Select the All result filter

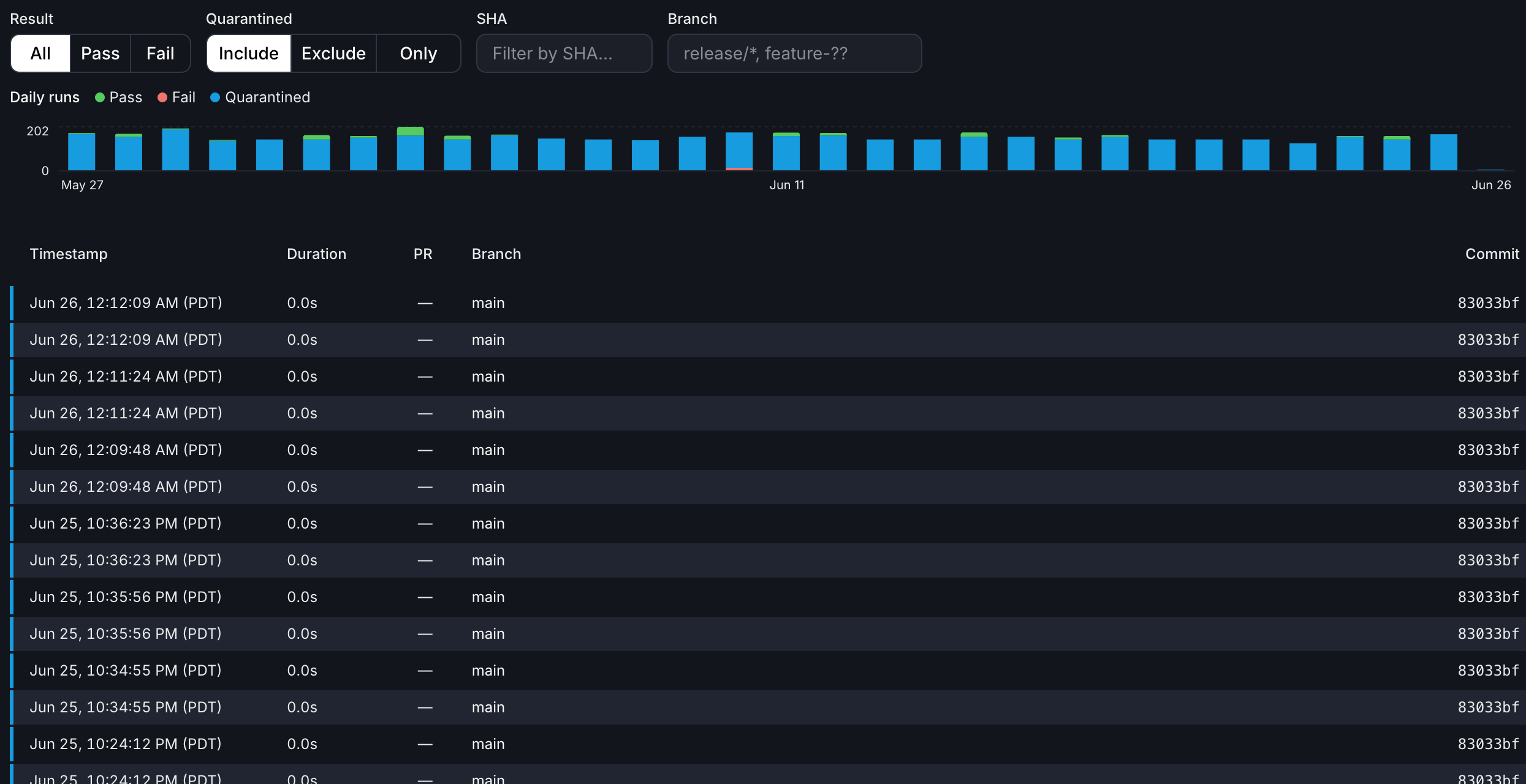40,53
